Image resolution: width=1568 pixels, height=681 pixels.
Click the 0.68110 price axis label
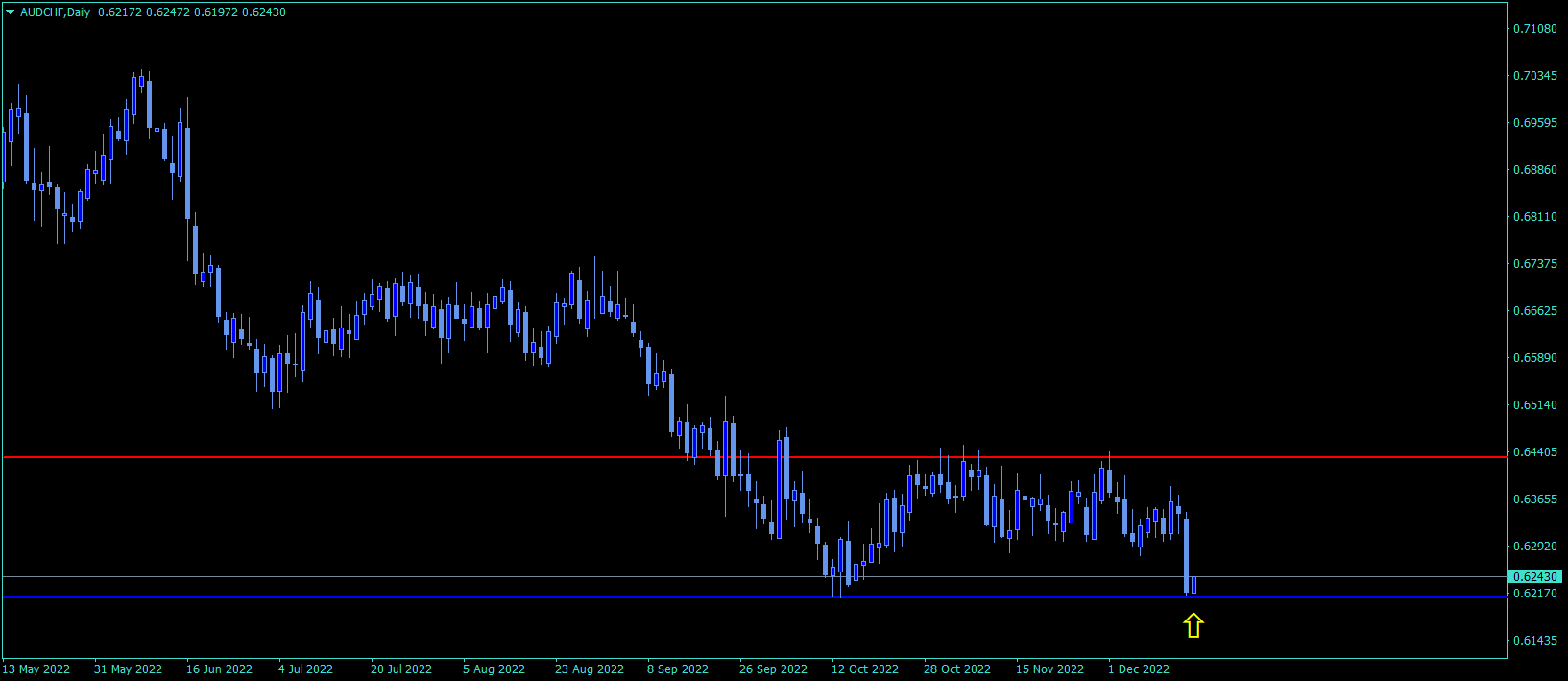1535,217
